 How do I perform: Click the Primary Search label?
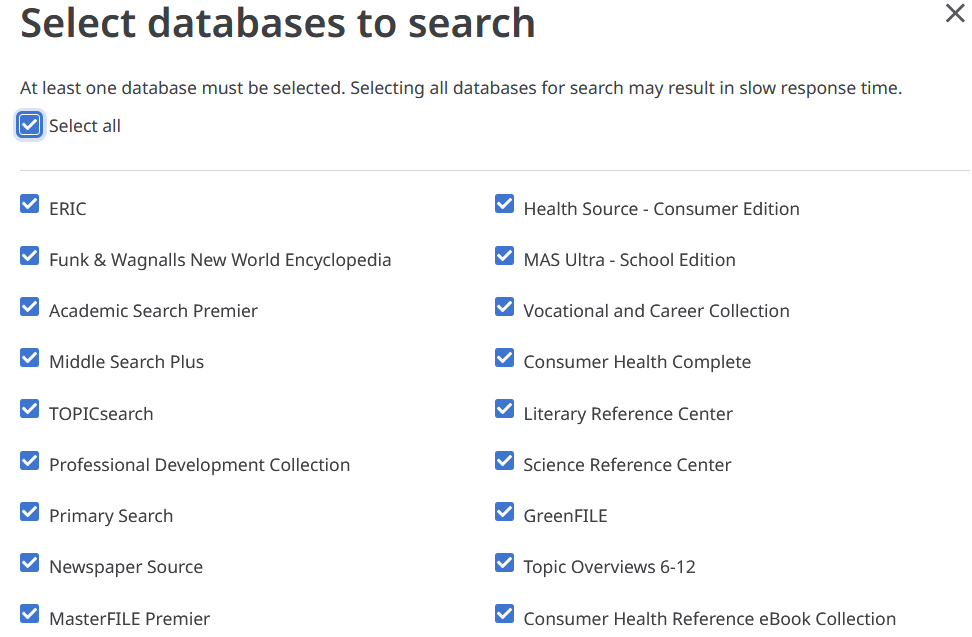pos(111,516)
